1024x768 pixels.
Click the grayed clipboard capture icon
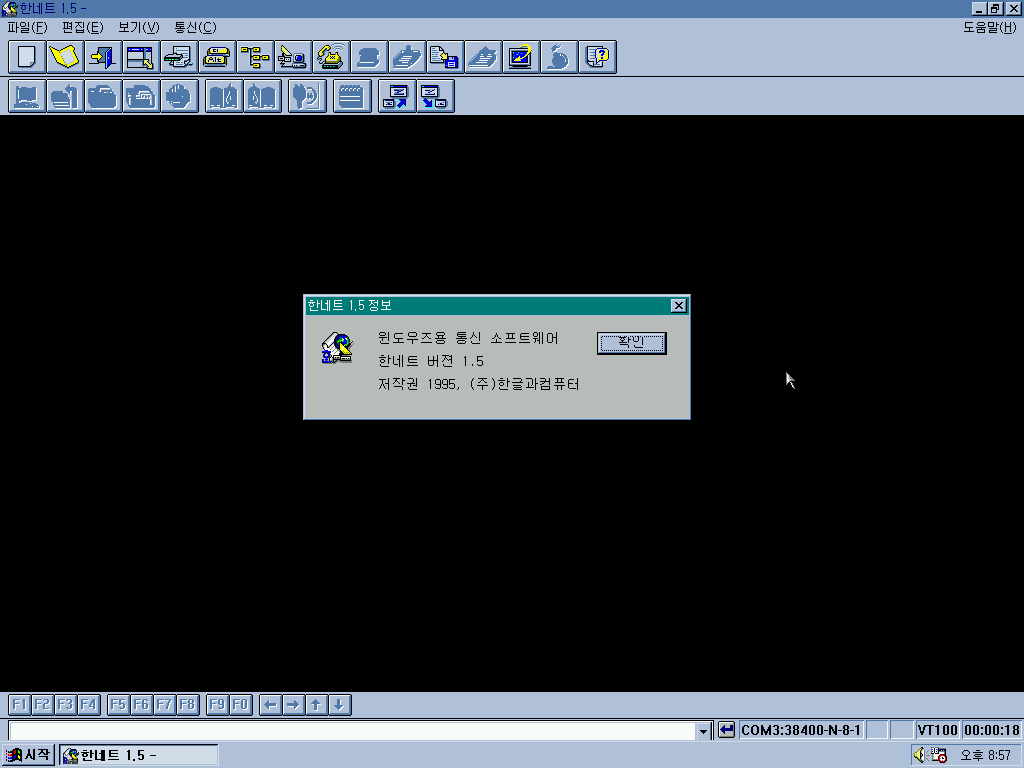pyautogui.click(x=407, y=57)
